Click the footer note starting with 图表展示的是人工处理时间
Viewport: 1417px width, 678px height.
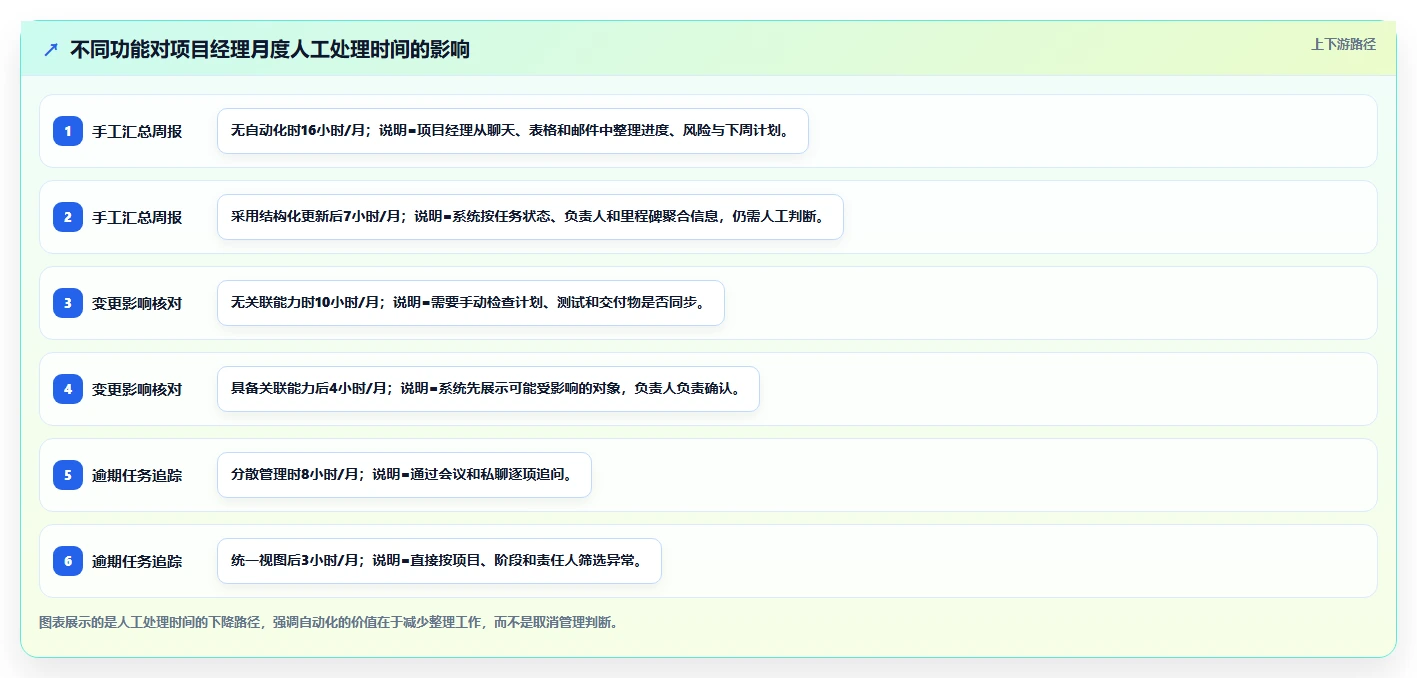click(328, 622)
